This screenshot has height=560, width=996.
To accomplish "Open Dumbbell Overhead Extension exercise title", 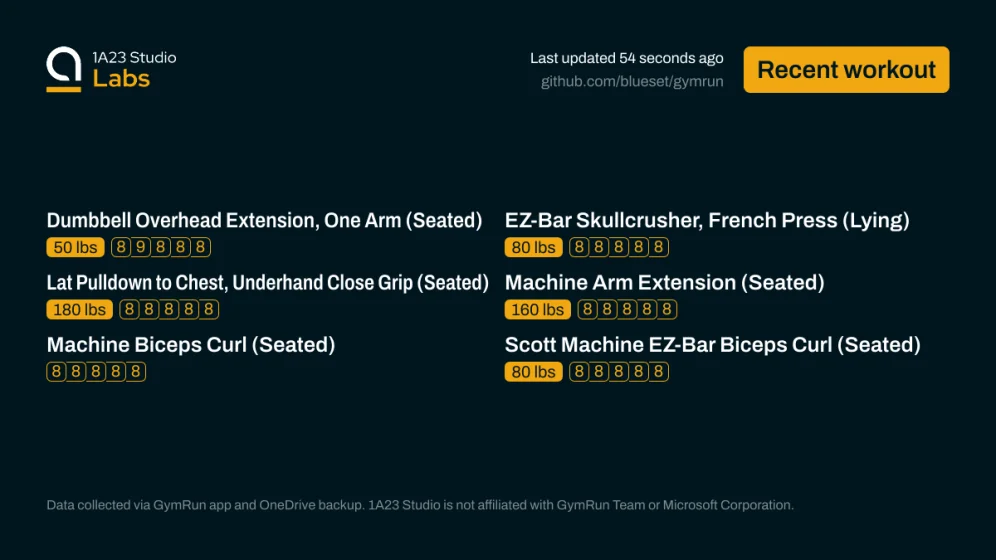I will (x=264, y=221).
